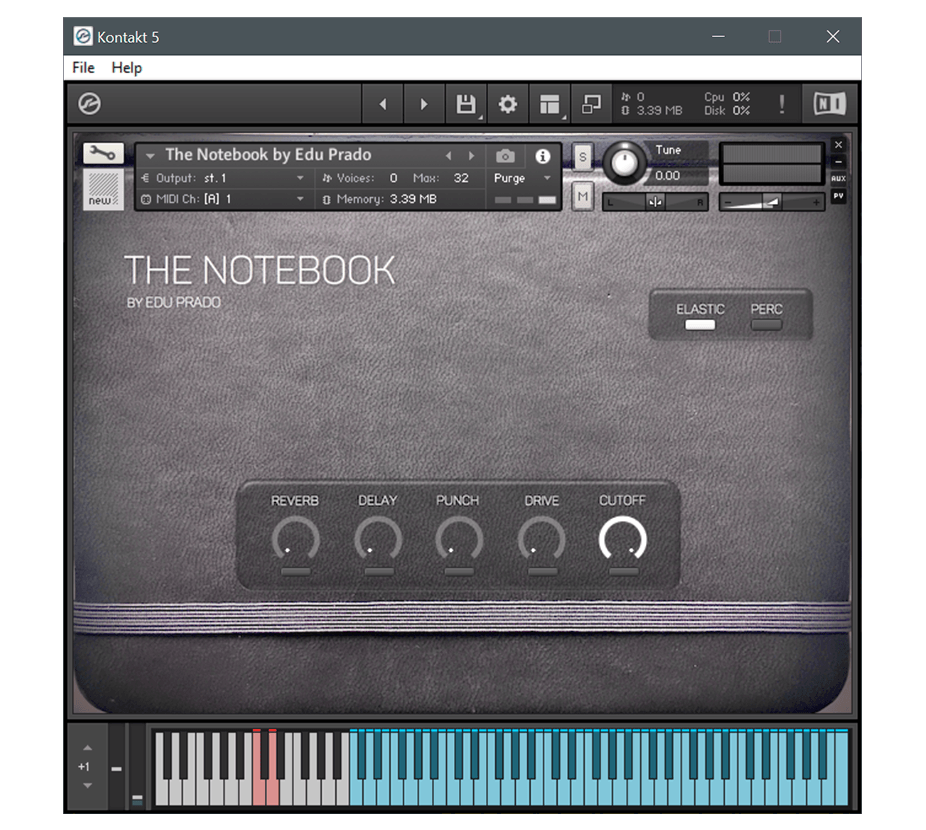Screen dimensions: 926x830
Task: Select previous instrument with header left arrow
Action: 449,156
